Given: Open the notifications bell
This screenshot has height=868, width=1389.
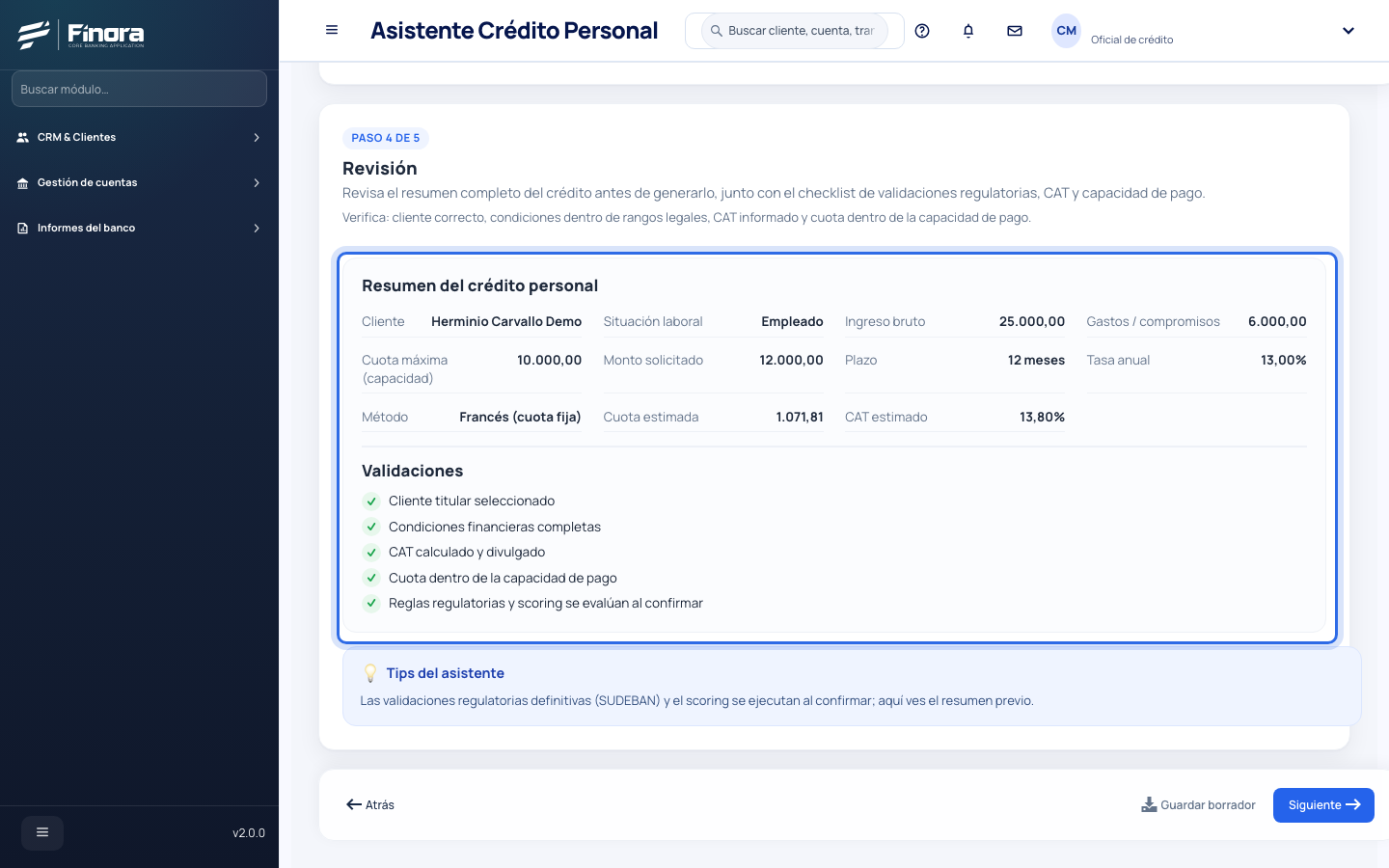Looking at the screenshot, I should [x=968, y=31].
